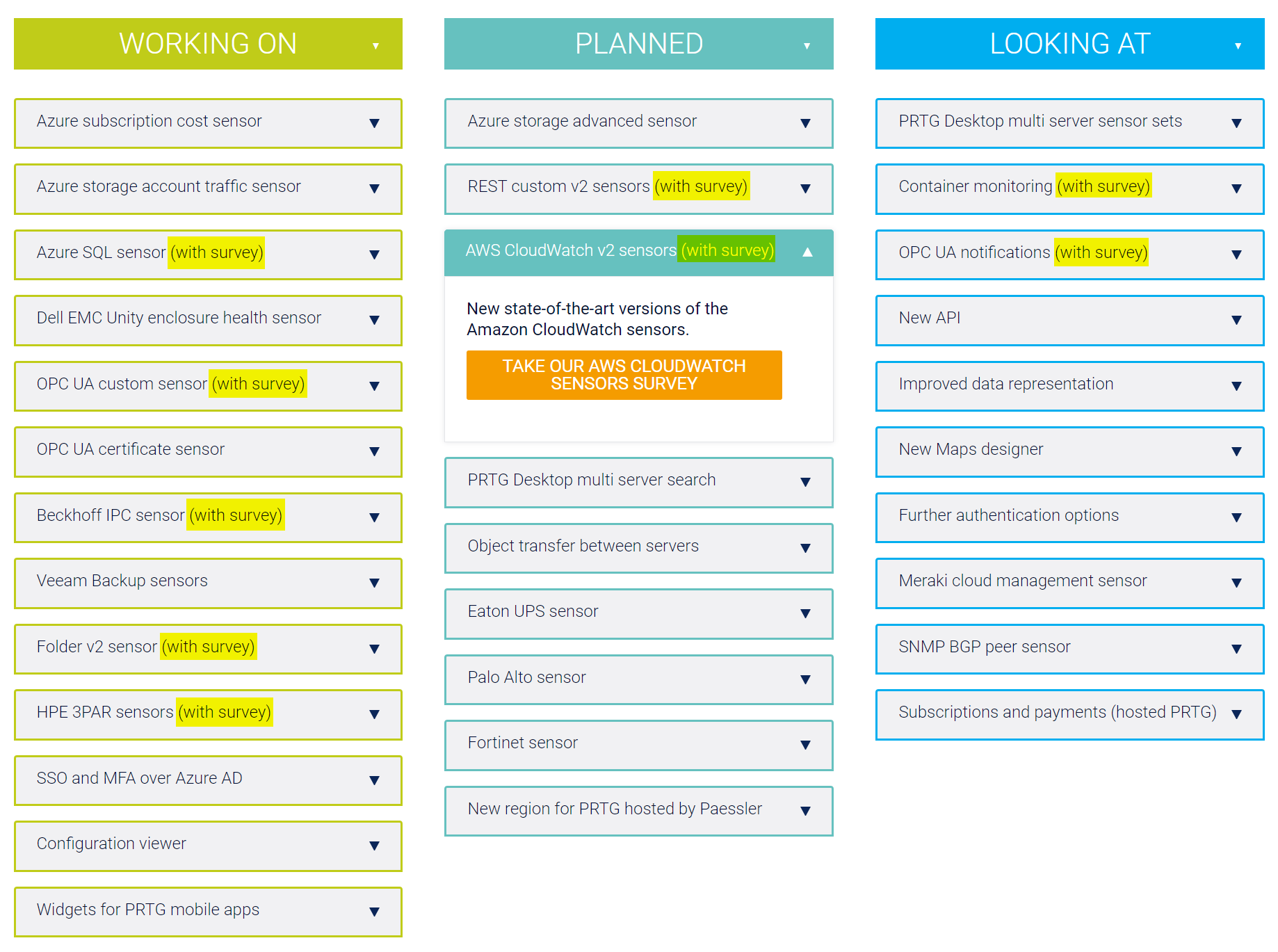
Task: Open the Palo Alto sensor item
Action: 805,680
